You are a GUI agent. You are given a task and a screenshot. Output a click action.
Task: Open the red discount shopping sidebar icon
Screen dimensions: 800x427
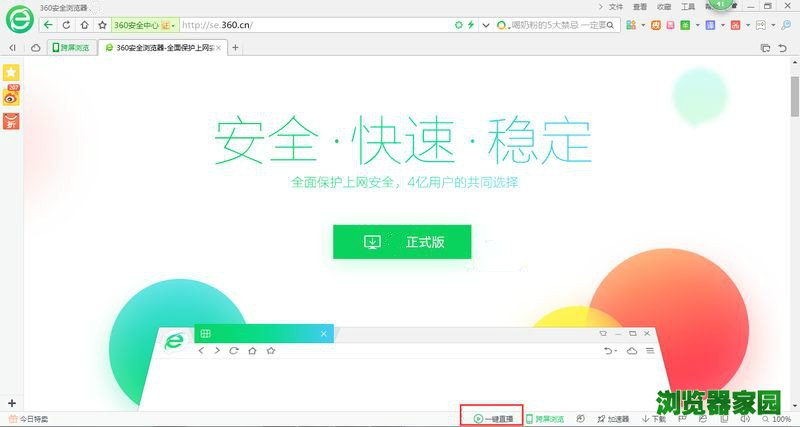pyautogui.click(x=12, y=121)
